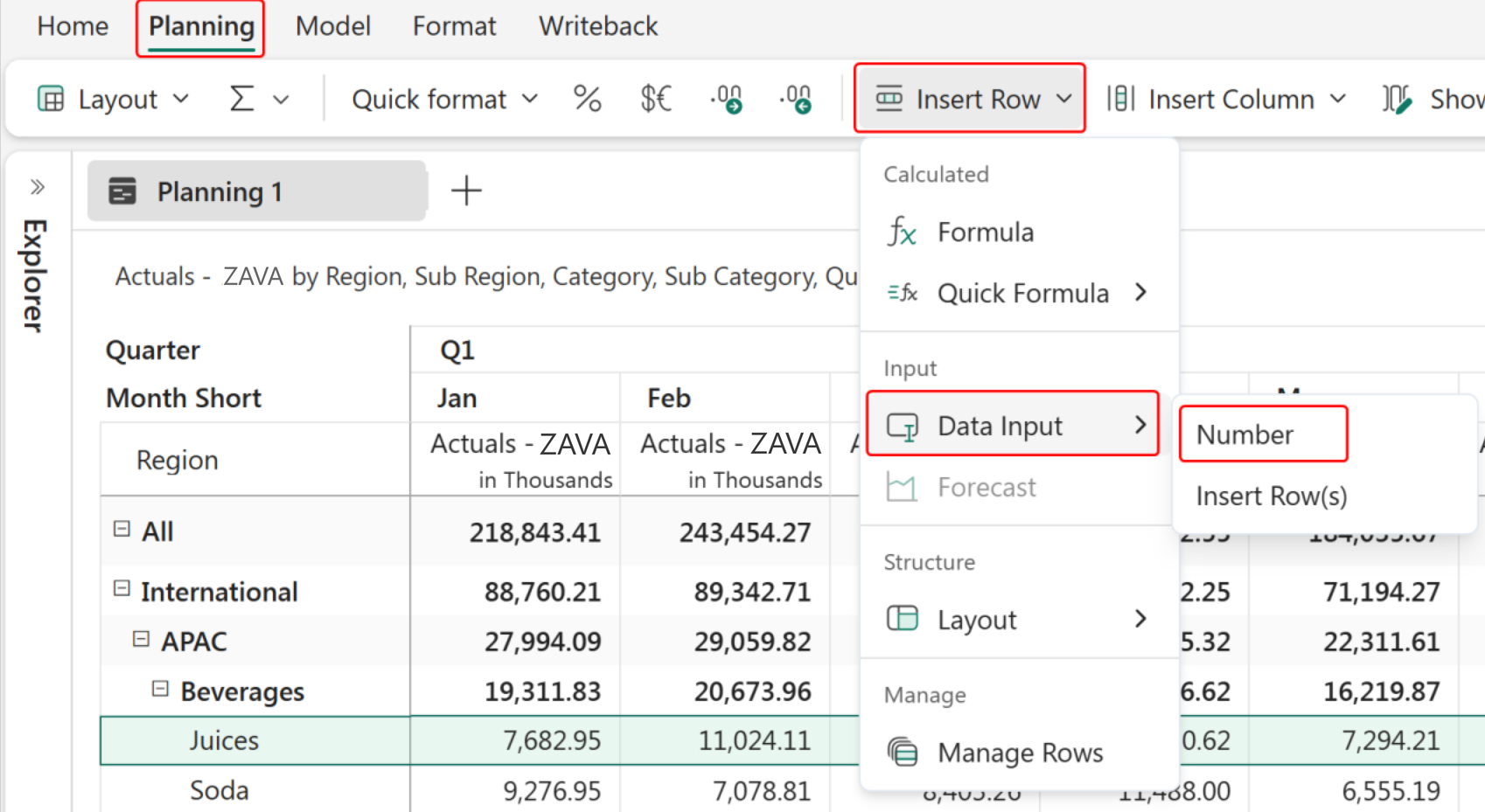Collapse the International row
The height and width of the screenshot is (812, 1485).
pyautogui.click(x=122, y=588)
